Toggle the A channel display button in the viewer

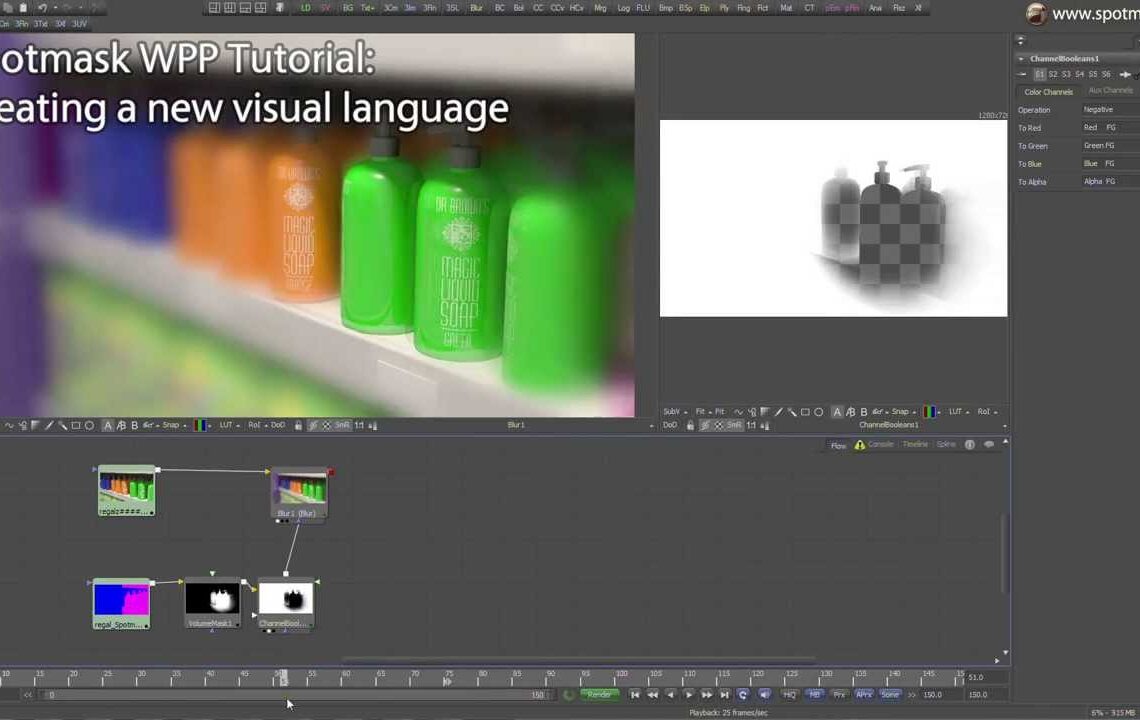click(837, 412)
